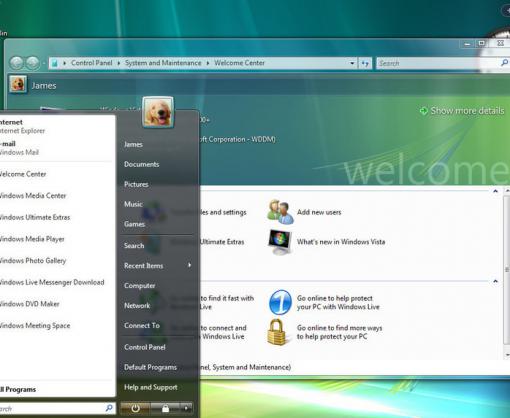Select James in Start menu right pane

click(x=133, y=144)
